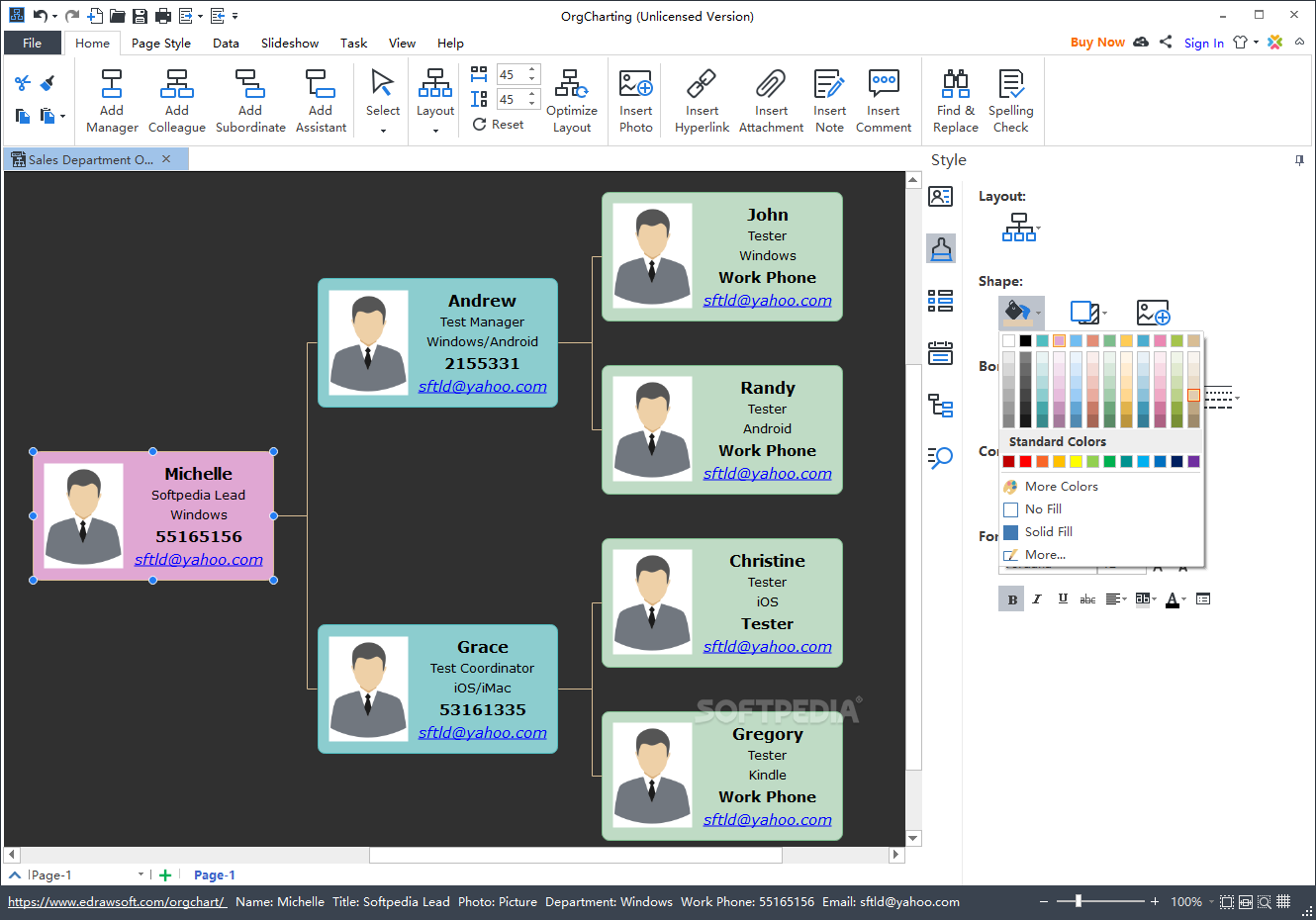The image size is (1316, 920).
Task: Insert a note
Action: point(829,101)
